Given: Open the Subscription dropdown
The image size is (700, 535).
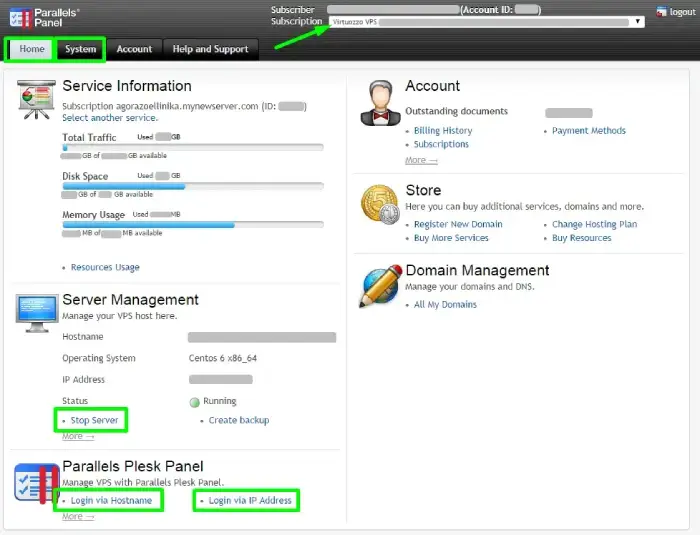Looking at the screenshot, I should point(487,22).
